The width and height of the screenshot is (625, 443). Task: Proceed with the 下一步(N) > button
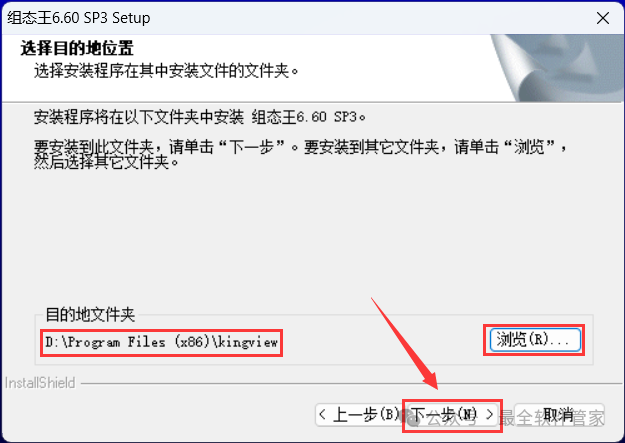pyautogui.click(x=452, y=415)
